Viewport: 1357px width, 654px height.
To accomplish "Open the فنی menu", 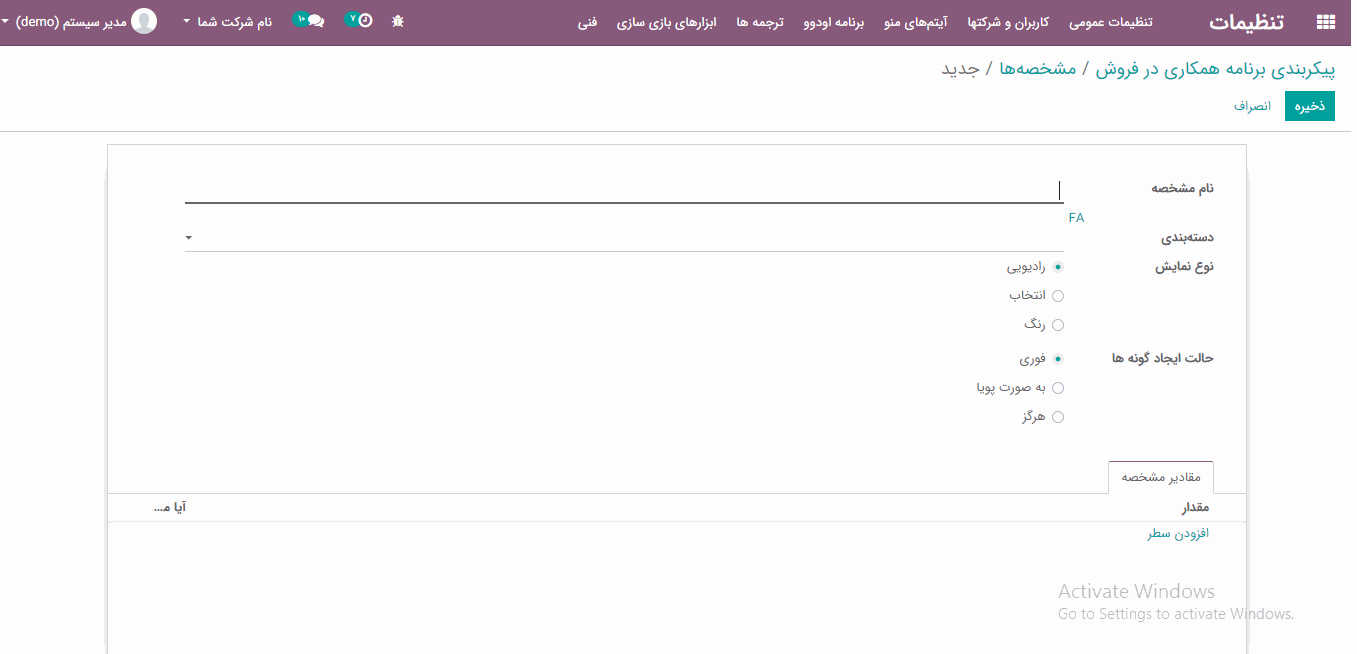I will pyautogui.click(x=587, y=21).
